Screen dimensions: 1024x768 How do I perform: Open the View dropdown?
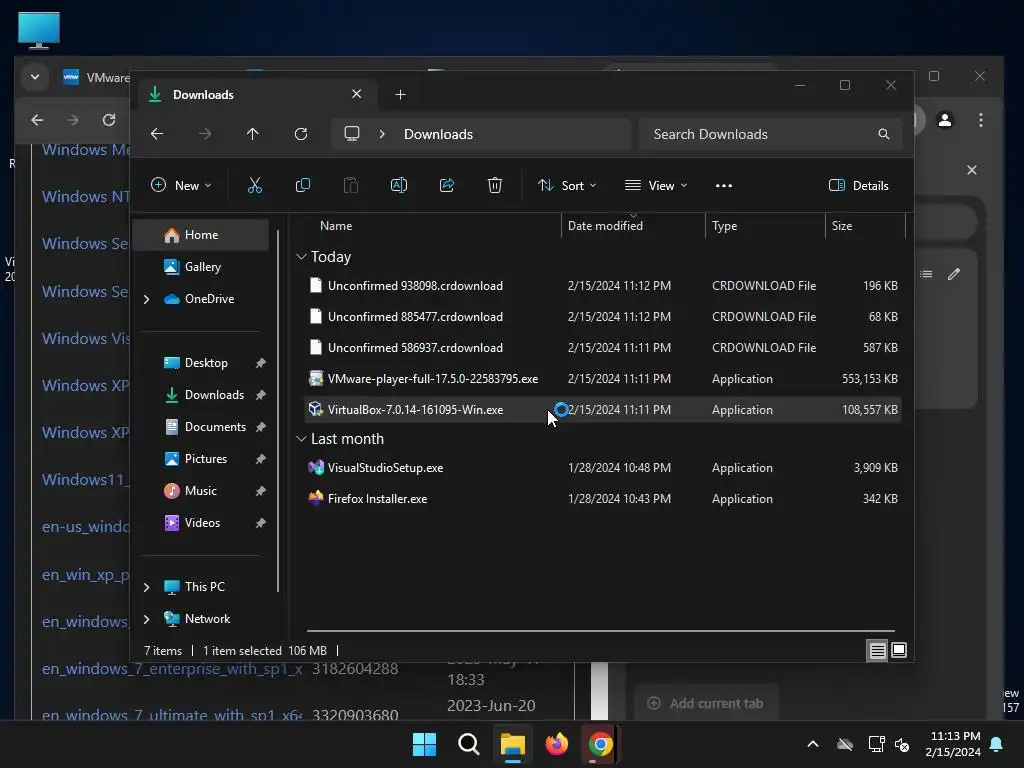click(x=656, y=185)
